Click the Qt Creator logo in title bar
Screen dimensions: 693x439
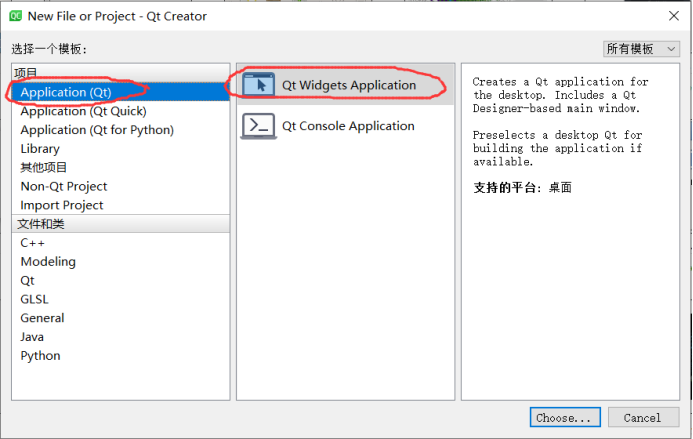coord(15,16)
